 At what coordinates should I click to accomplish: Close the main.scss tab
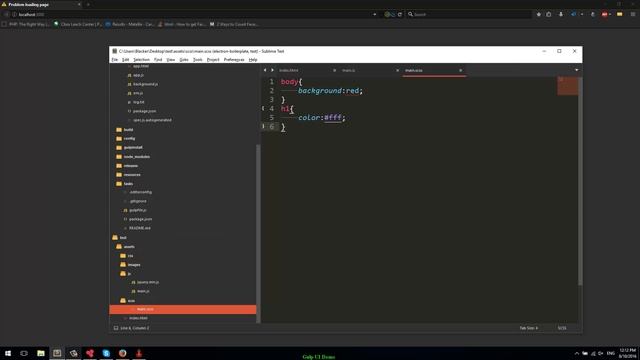point(460,70)
